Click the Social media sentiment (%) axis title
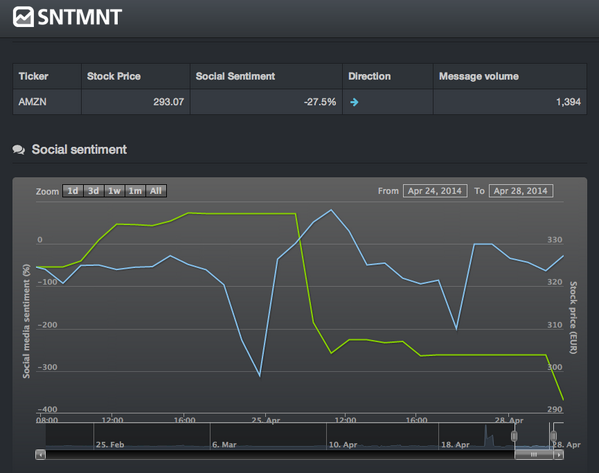The width and height of the screenshot is (599, 473). tap(26, 321)
